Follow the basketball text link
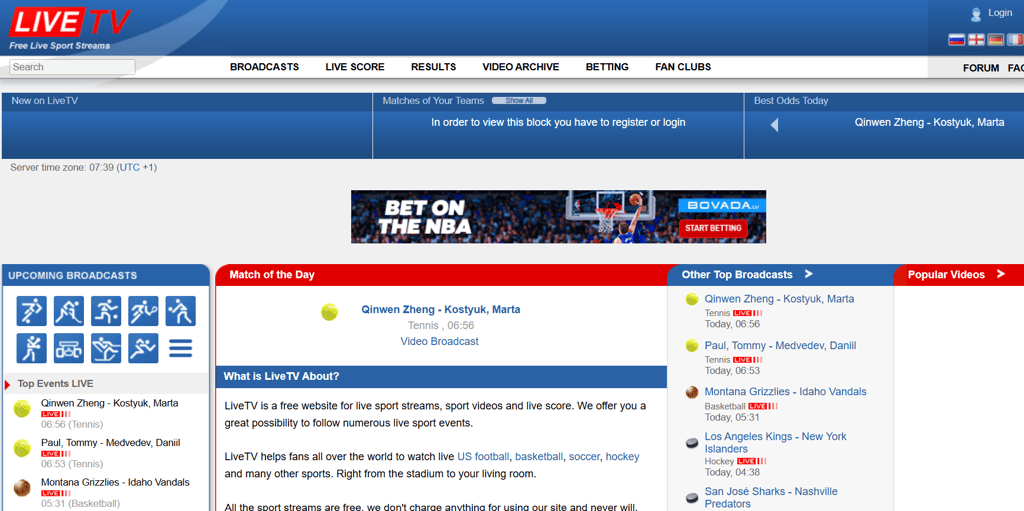The height and width of the screenshot is (511, 1024). point(539,457)
